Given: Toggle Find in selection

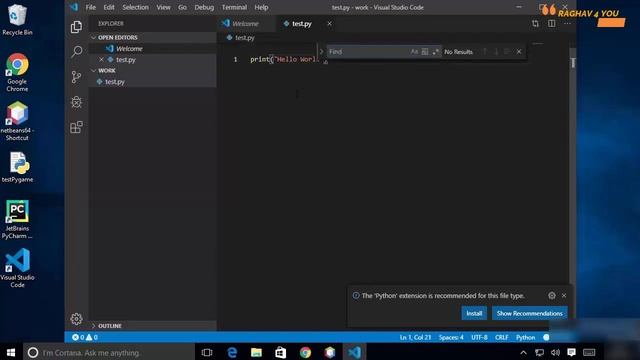Looking at the screenshot, I should pyautogui.click(x=507, y=52).
